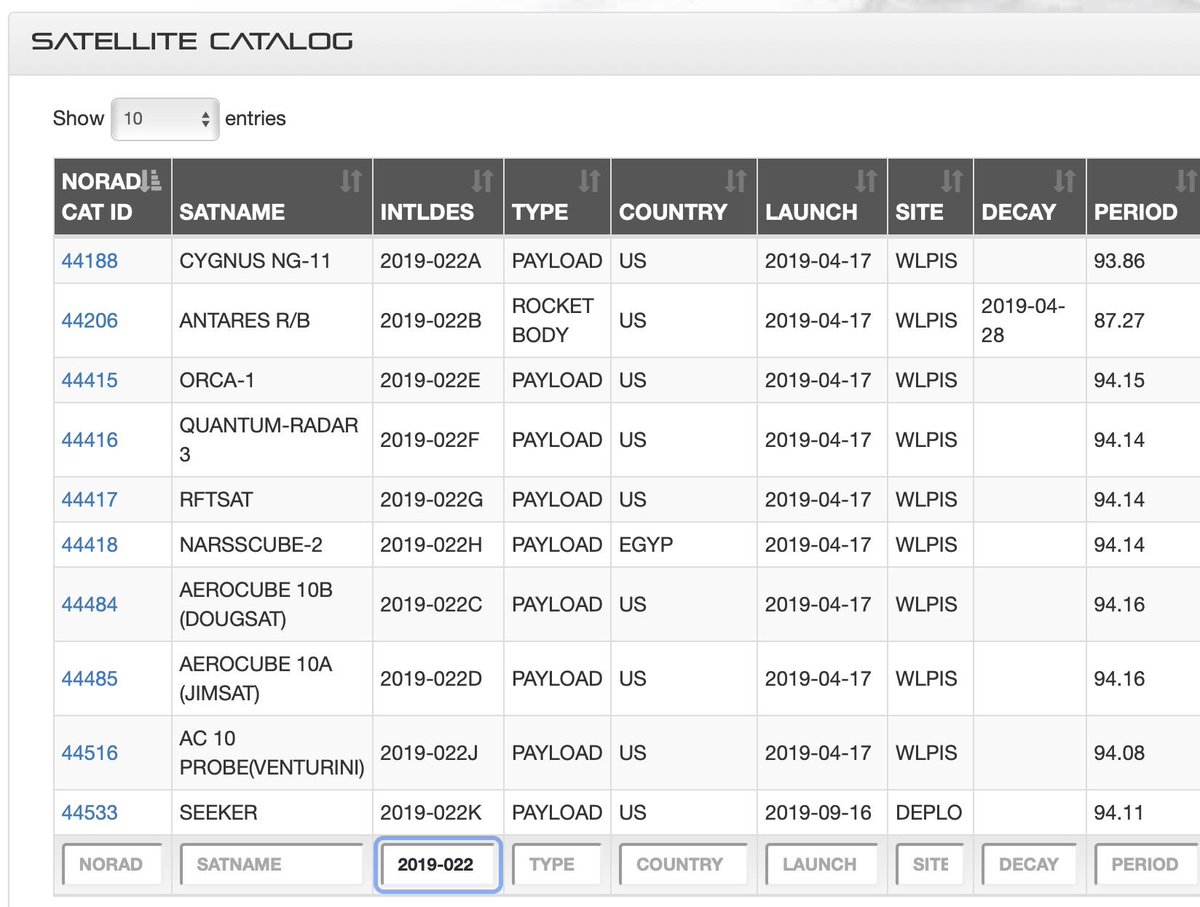Select the PERIOD column header
Viewport: 1200px width, 907px height.
(1135, 212)
